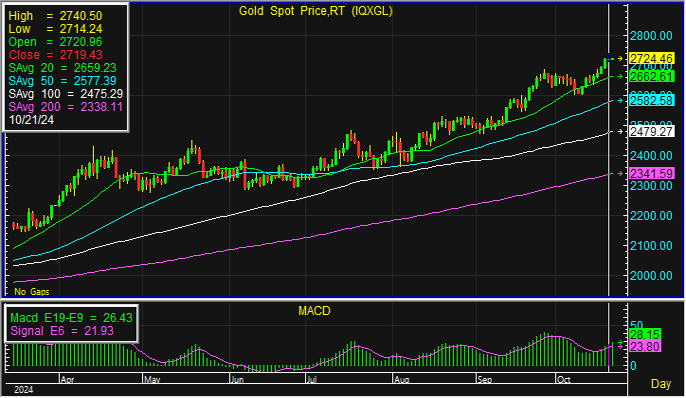Screen dimensions: 686x398
Task: Click the Jul label on the time axis
Action: [x=312, y=380]
